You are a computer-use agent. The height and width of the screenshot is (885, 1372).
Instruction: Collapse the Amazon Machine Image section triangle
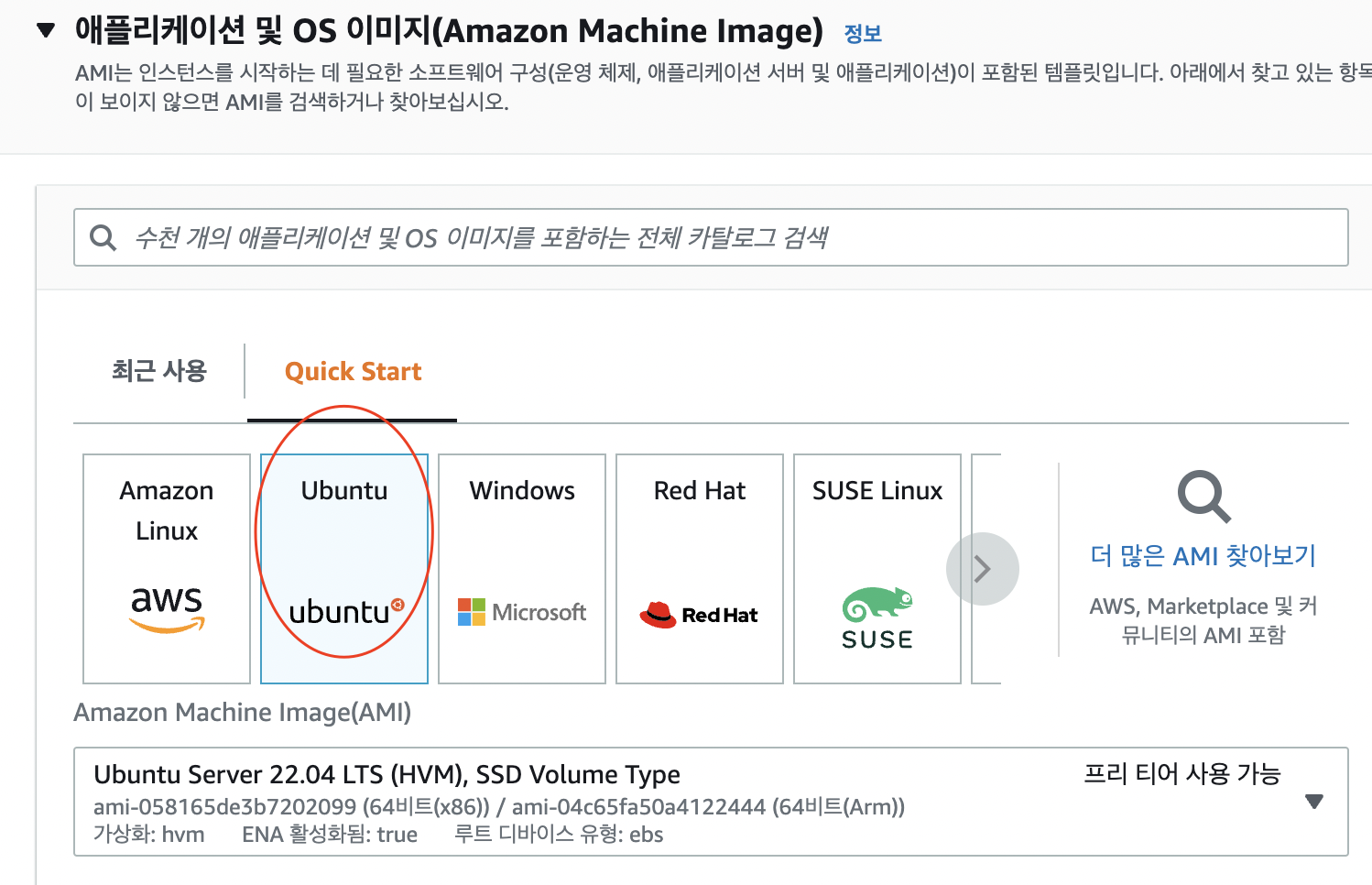click(46, 30)
